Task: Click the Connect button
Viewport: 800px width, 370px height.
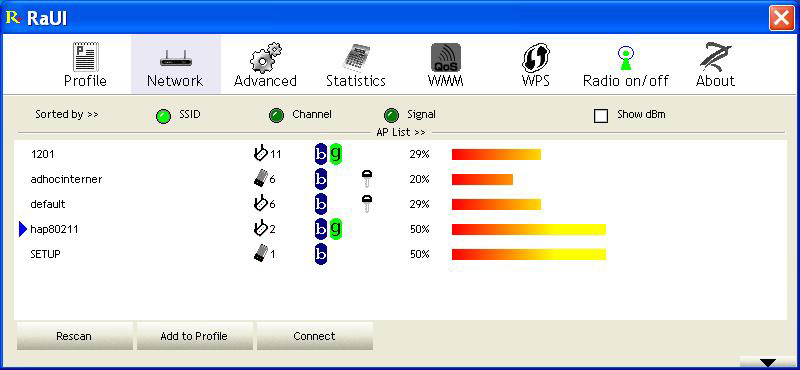Action: pos(315,336)
